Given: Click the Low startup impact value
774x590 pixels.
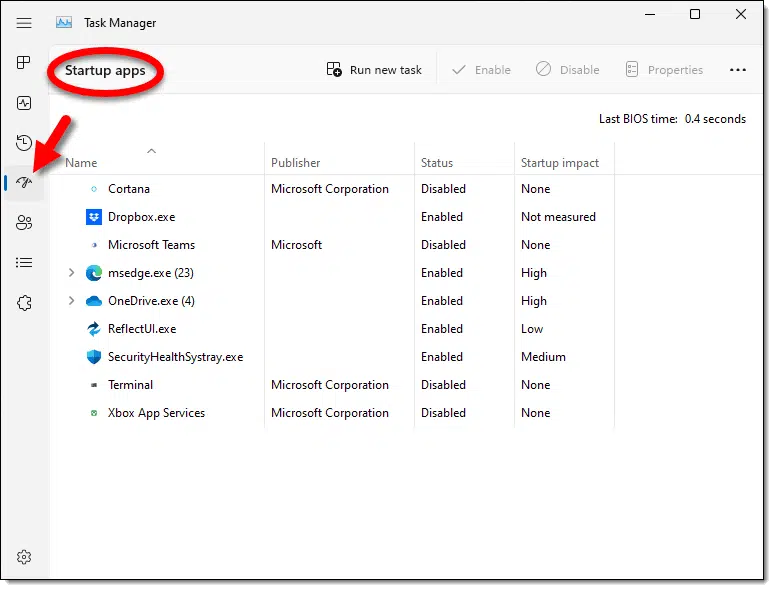Looking at the screenshot, I should click(x=532, y=329).
